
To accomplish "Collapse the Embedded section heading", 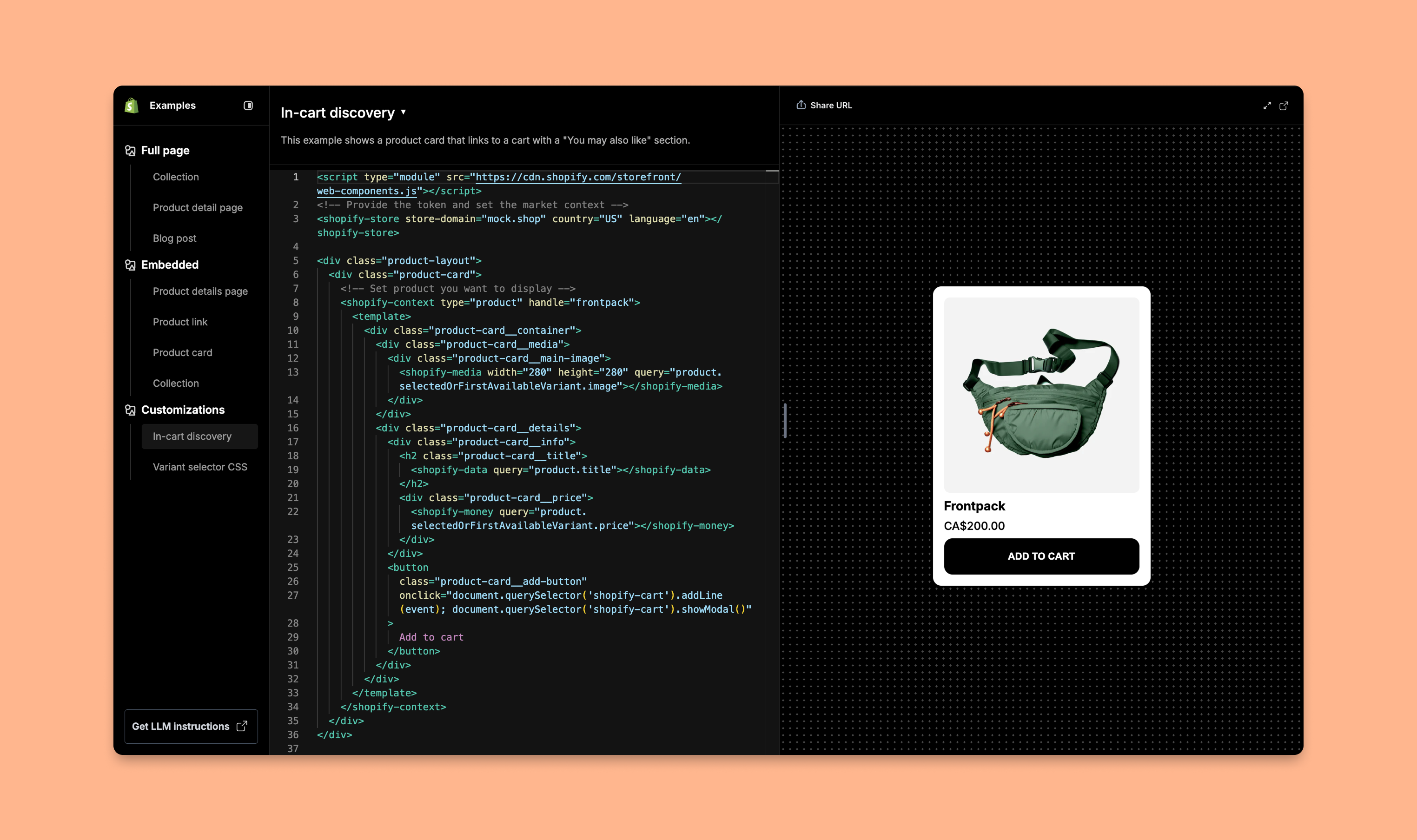I will coord(170,265).
